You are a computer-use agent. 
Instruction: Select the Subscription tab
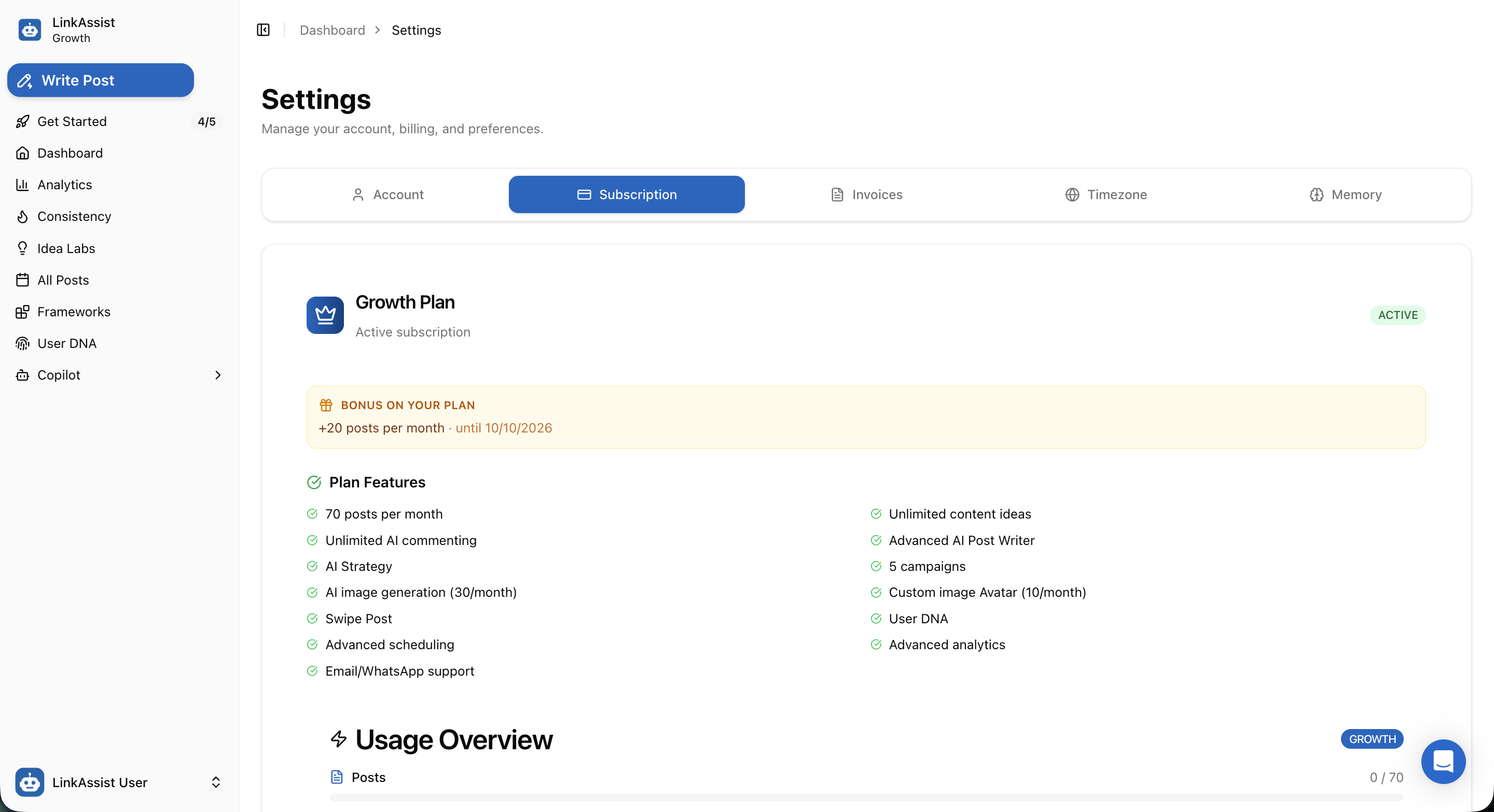pos(626,194)
